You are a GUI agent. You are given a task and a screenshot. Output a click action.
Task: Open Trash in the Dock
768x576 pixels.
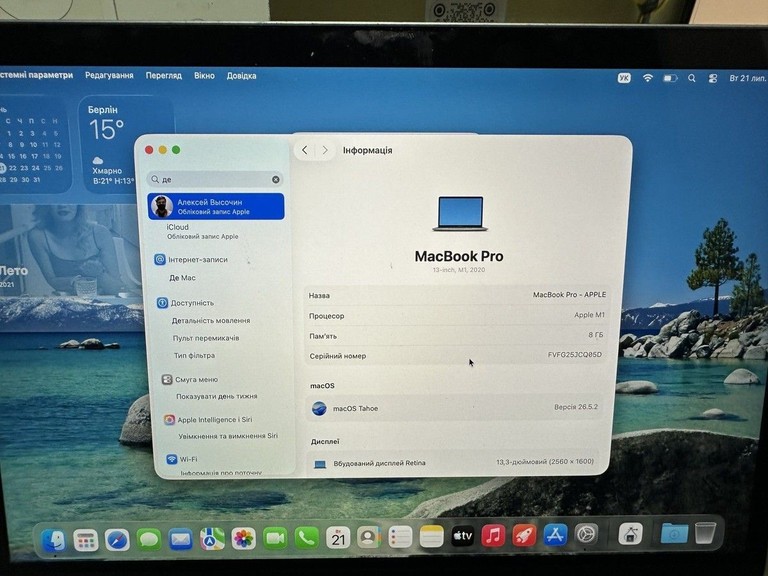[x=705, y=532]
